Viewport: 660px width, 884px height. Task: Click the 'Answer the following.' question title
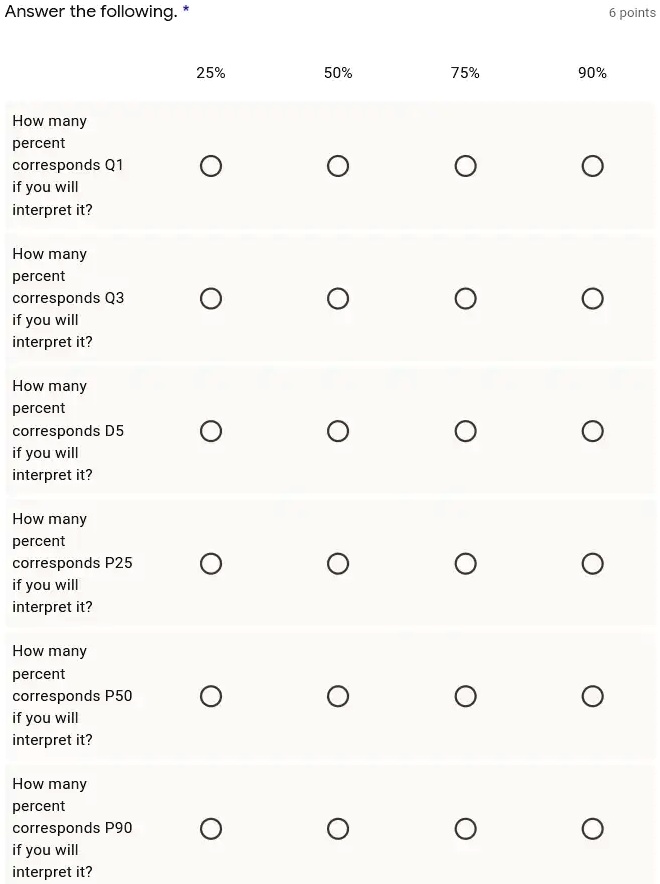[91, 11]
